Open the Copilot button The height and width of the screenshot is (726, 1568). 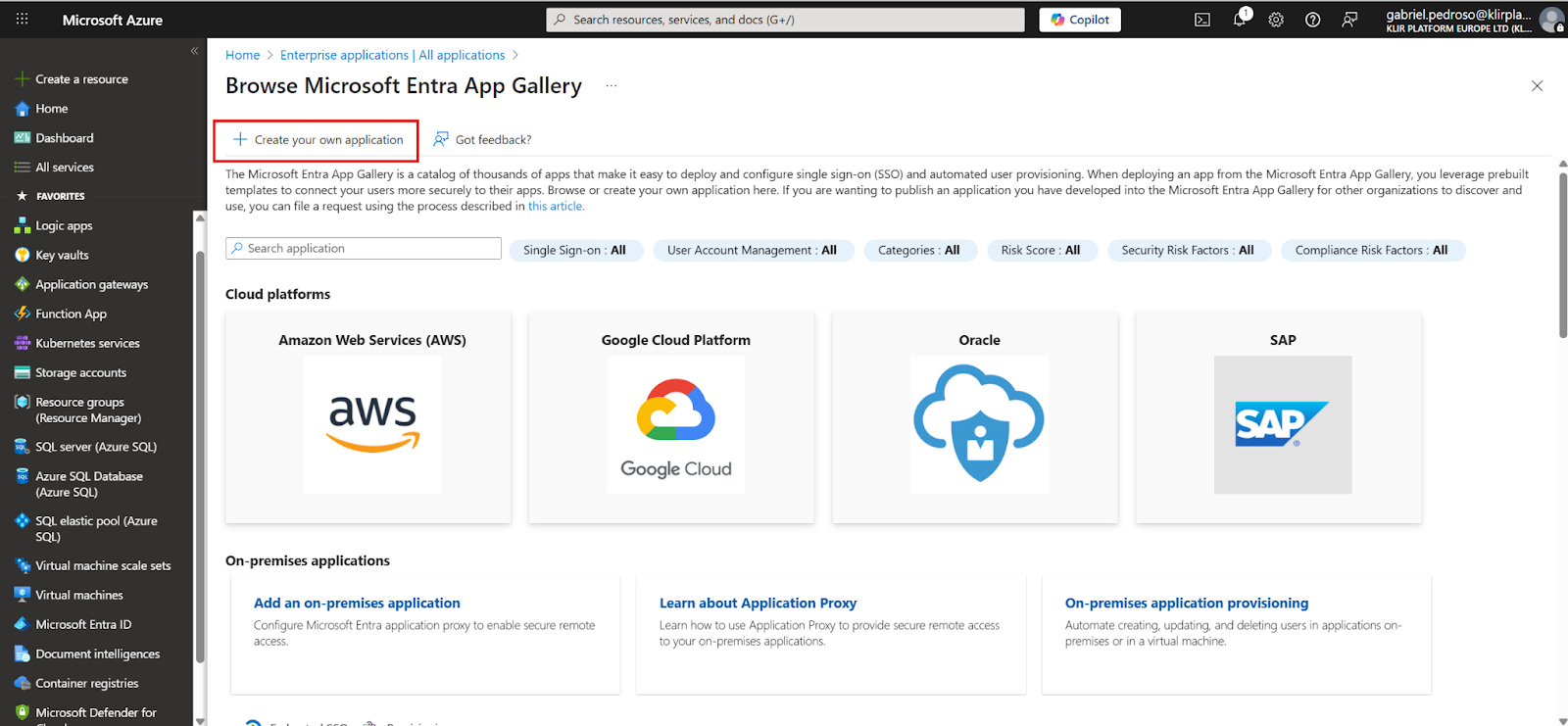pyautogui.click(x=1080, y=20)
